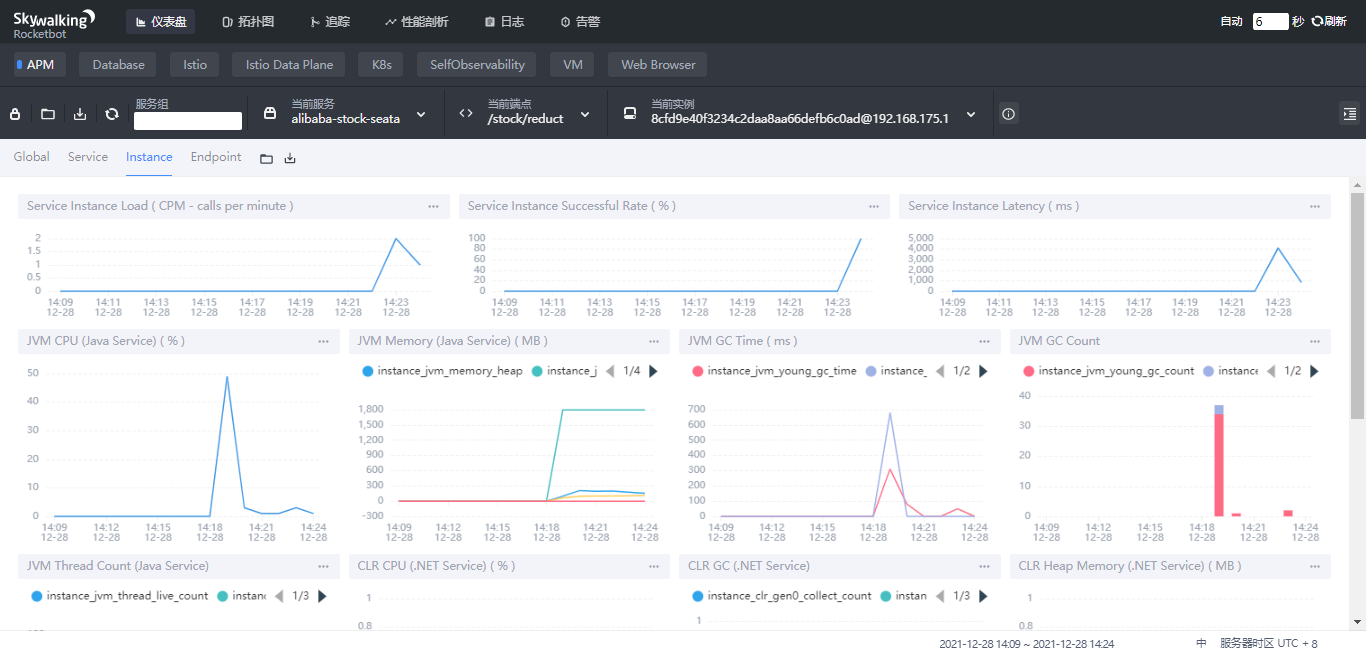The width and height of the screenshot is (1366, 657).
Task: Toggle instance_clr_gen0_collect_count legend series
Action: point(781,596)
